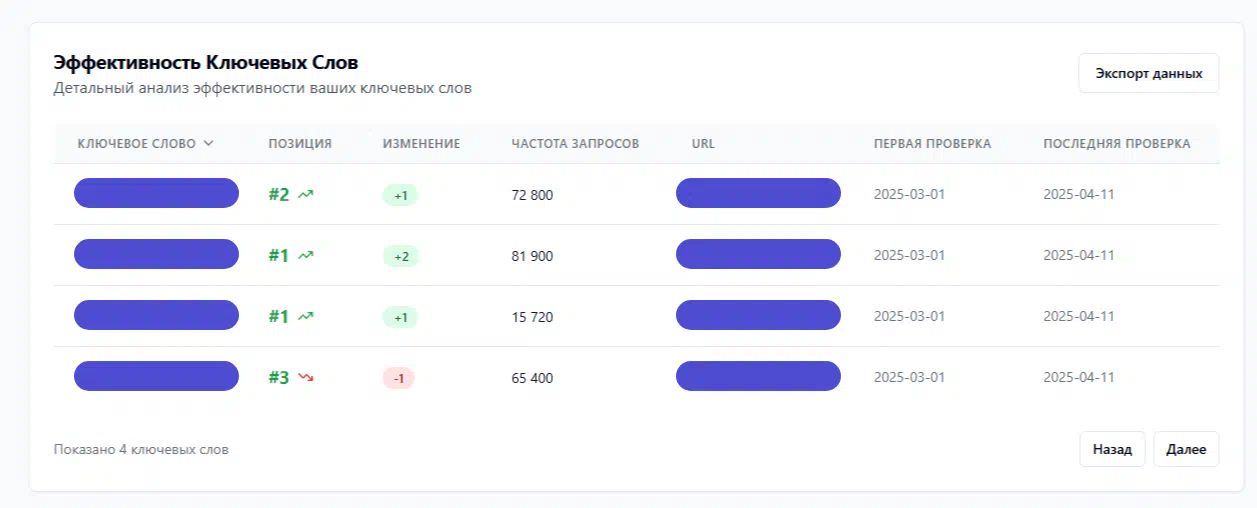This screenshot has height=508, width=1257.
Task: Select the blurred keyword in the 81 900 row
Action: (156, 254)
